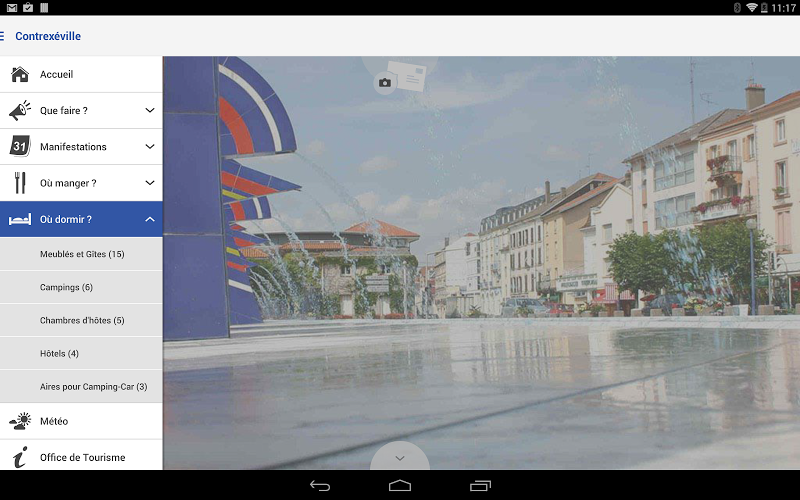Image resolution: width=800 pixels, height=500 pixels.
Task: Tap the fork and knife icon
Action: pyautogui.click(x=20, y=183)
